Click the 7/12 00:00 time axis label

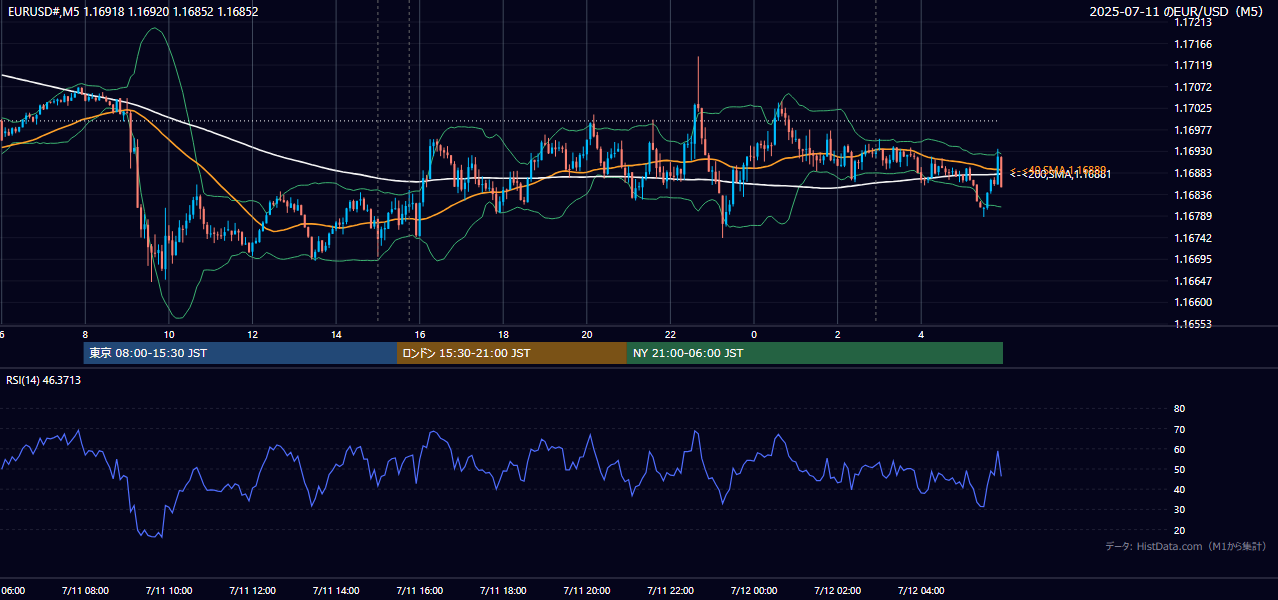754,591
